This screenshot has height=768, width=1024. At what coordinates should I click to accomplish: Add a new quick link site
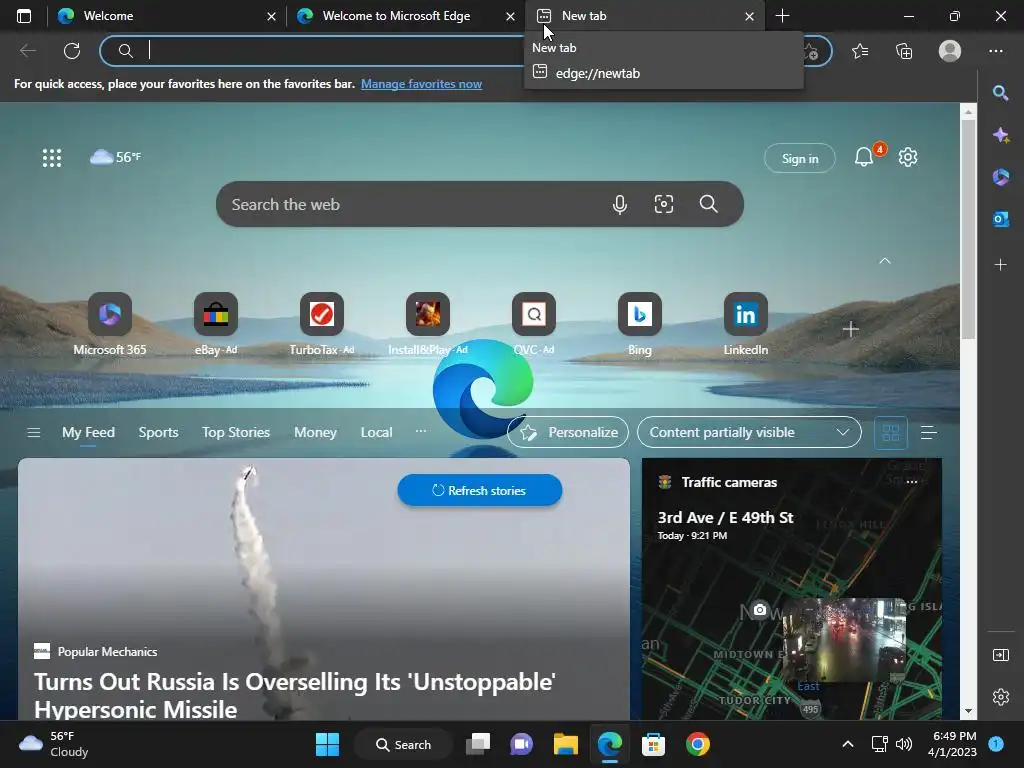tap(850, 329)
